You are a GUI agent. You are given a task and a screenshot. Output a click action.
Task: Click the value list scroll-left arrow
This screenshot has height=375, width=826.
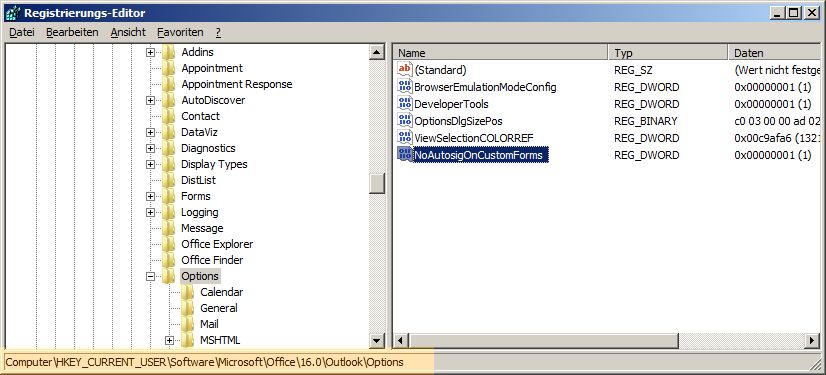pos(401,340)
